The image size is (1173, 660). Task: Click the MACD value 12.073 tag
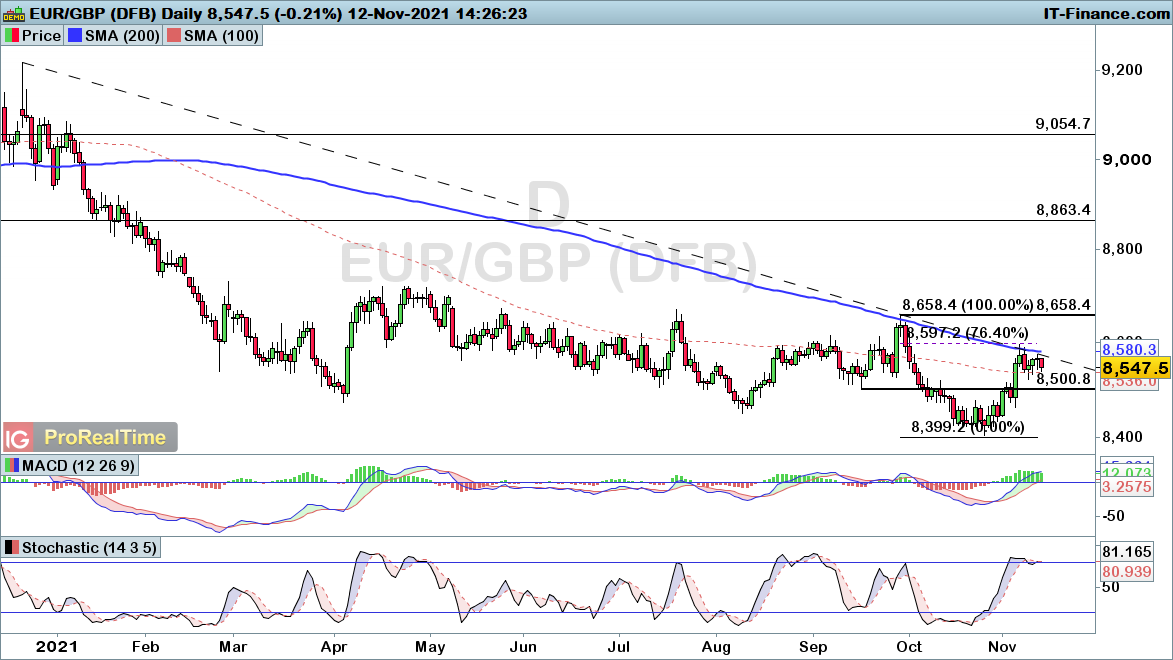1127,473
